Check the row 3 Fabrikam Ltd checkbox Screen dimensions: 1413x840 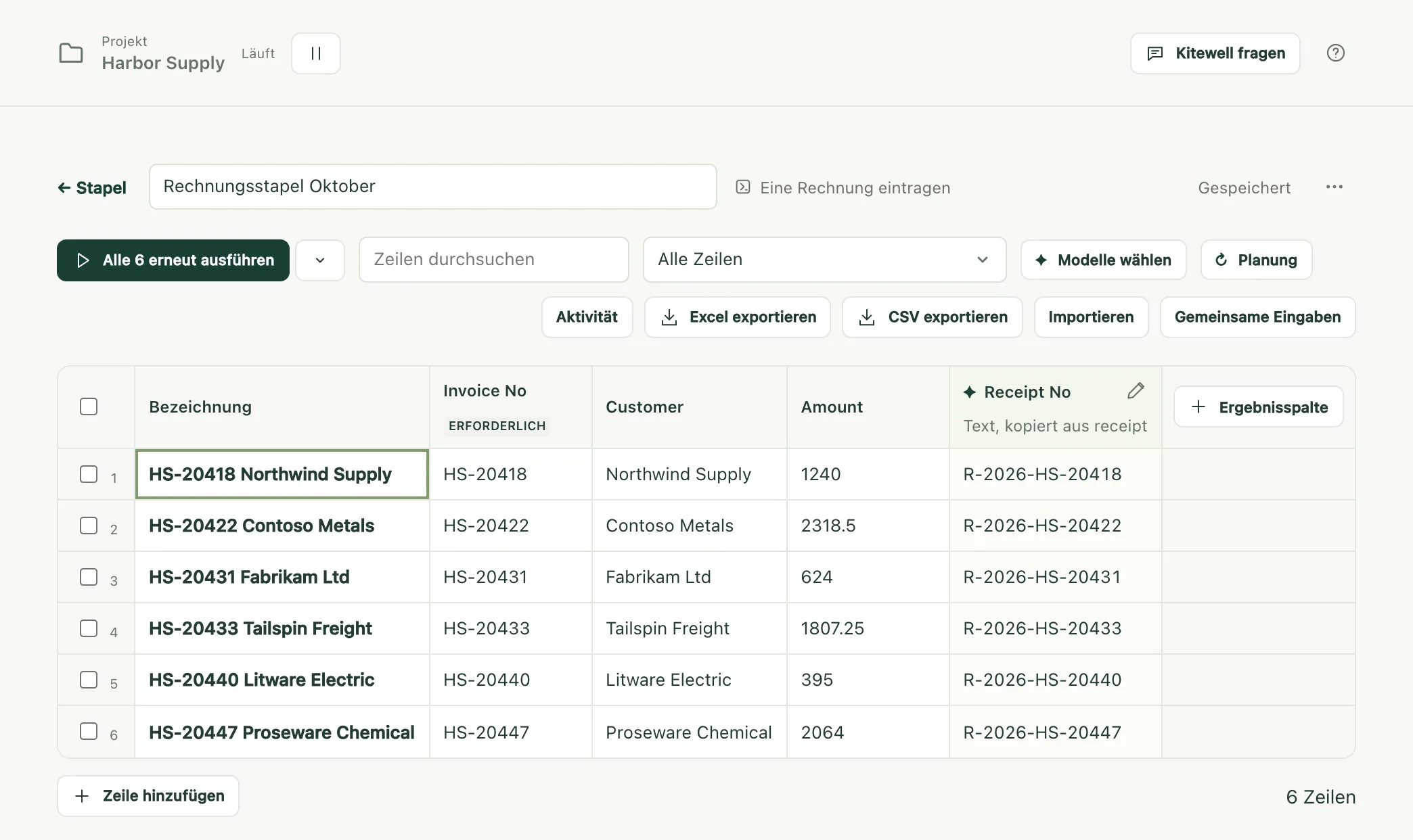(89, 577)
